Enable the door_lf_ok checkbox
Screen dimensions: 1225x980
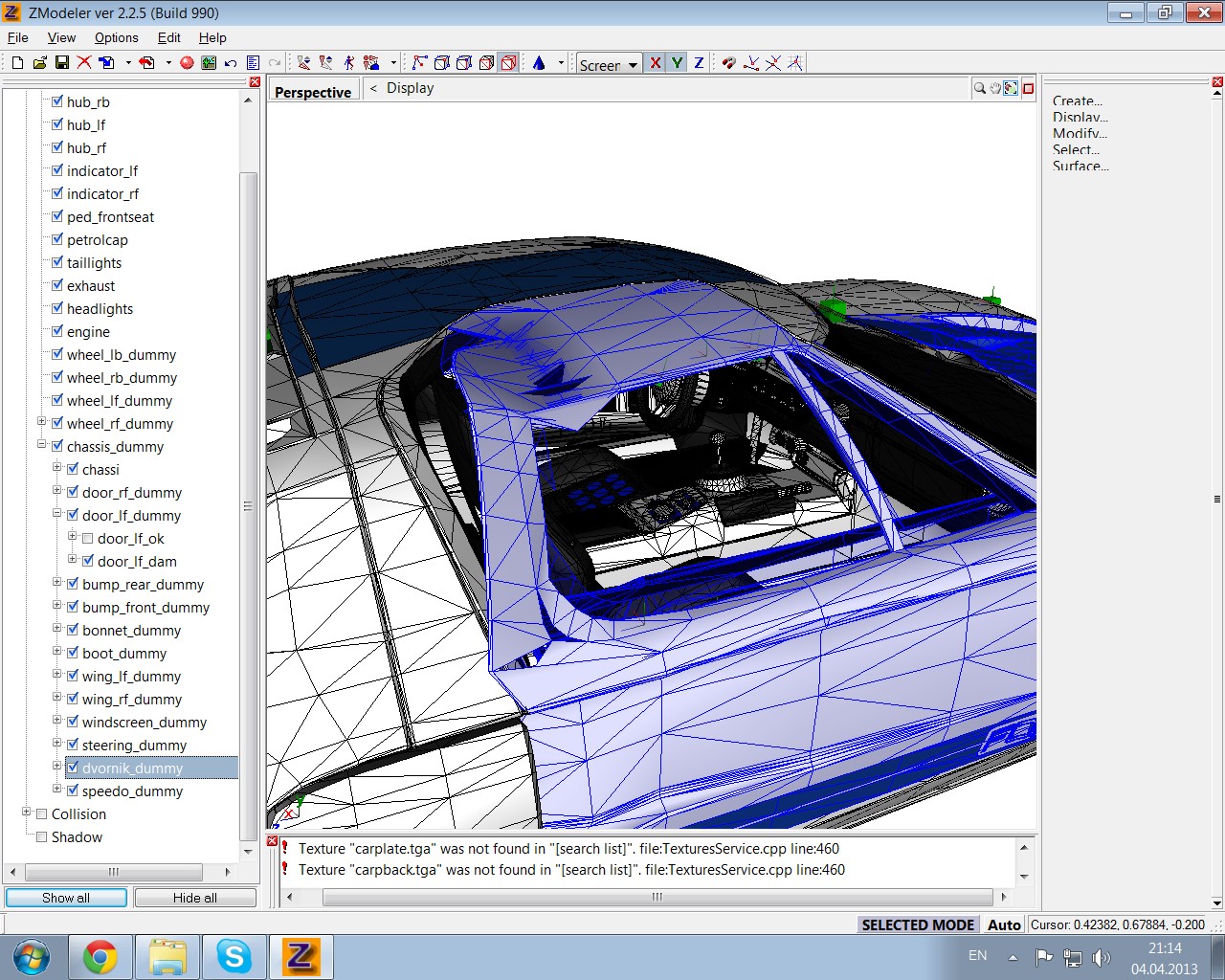(x=88, y=539)
